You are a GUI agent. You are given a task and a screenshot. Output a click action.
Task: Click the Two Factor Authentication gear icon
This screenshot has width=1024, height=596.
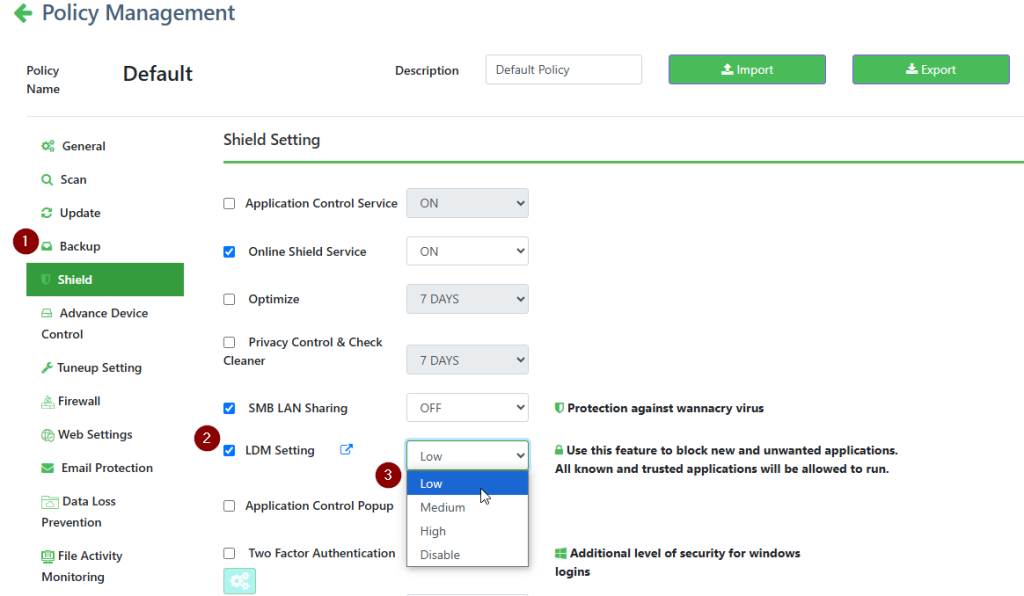click(x=239, y=581)
